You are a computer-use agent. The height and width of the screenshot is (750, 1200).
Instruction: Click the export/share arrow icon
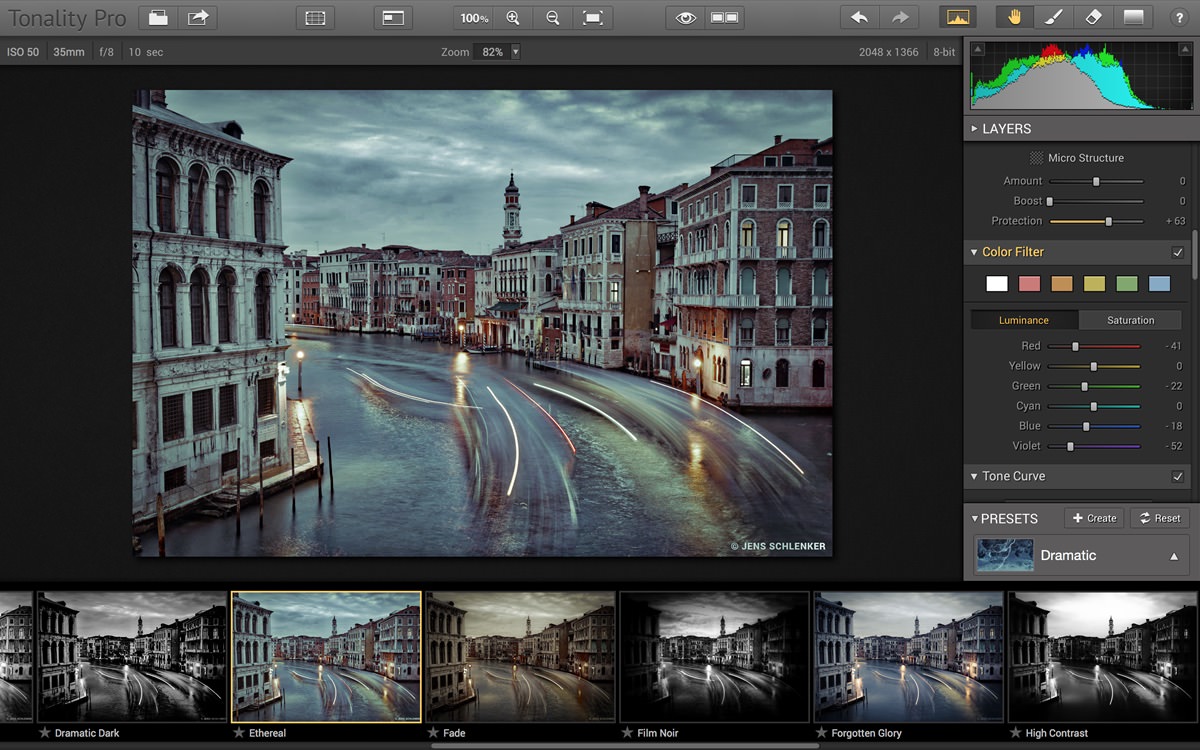click(x=199, y=17)
